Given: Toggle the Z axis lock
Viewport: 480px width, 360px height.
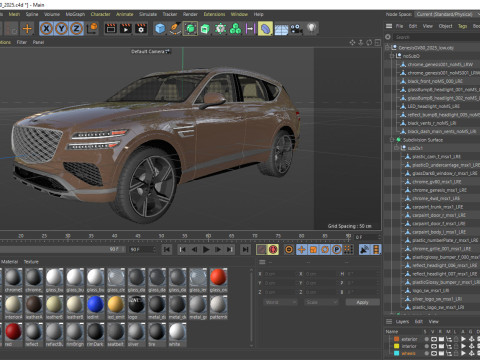Looking at the screenshot, I should click(x=76, y=29).
